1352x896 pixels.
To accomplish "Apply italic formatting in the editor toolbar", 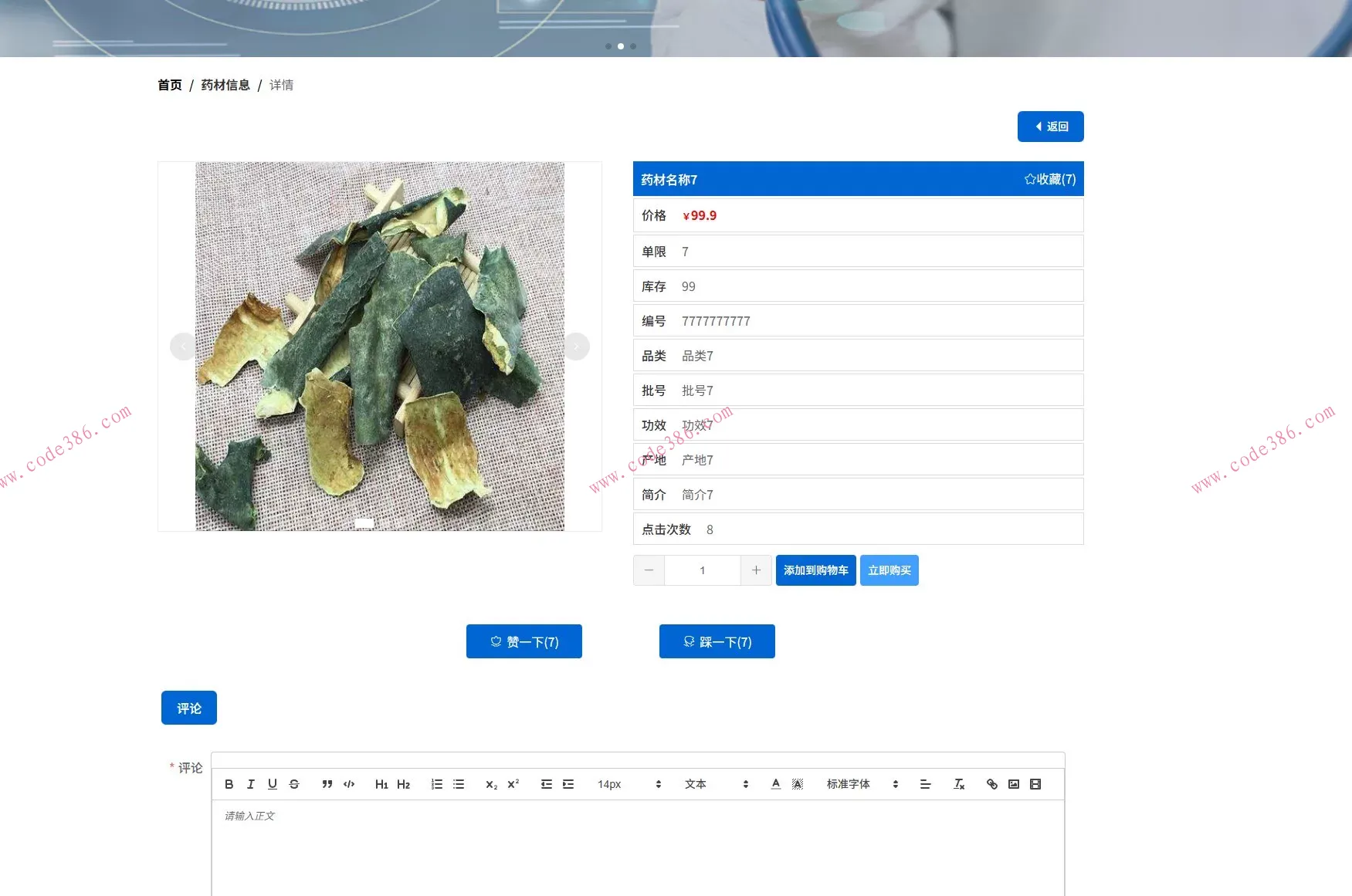I will tap(250, 784).
